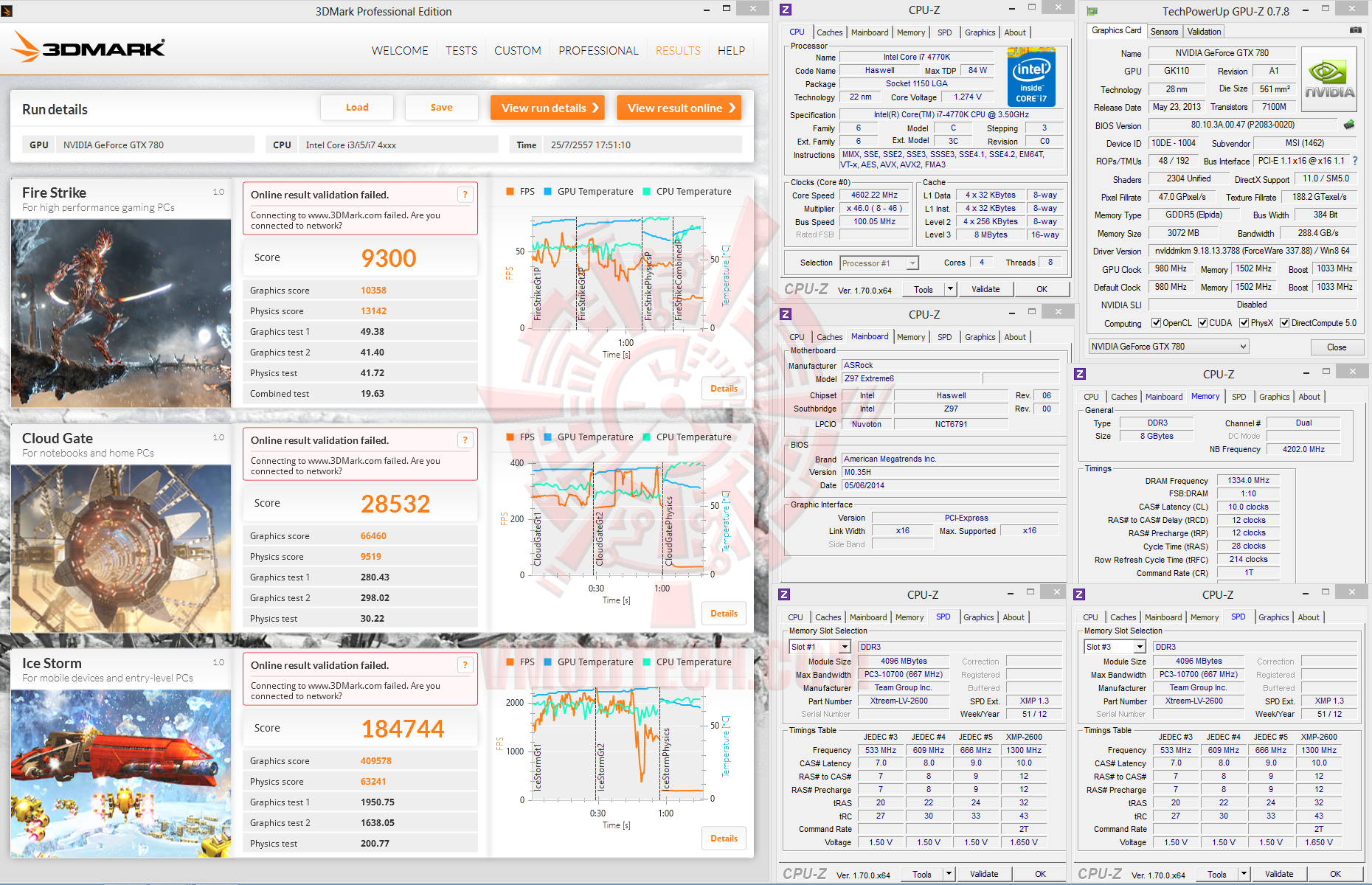Image resolution: width=1372 pixels, height=885 pixels.
Task: Open Caches tab in top CPU-Z window
Action: click(x=830, y=32)
